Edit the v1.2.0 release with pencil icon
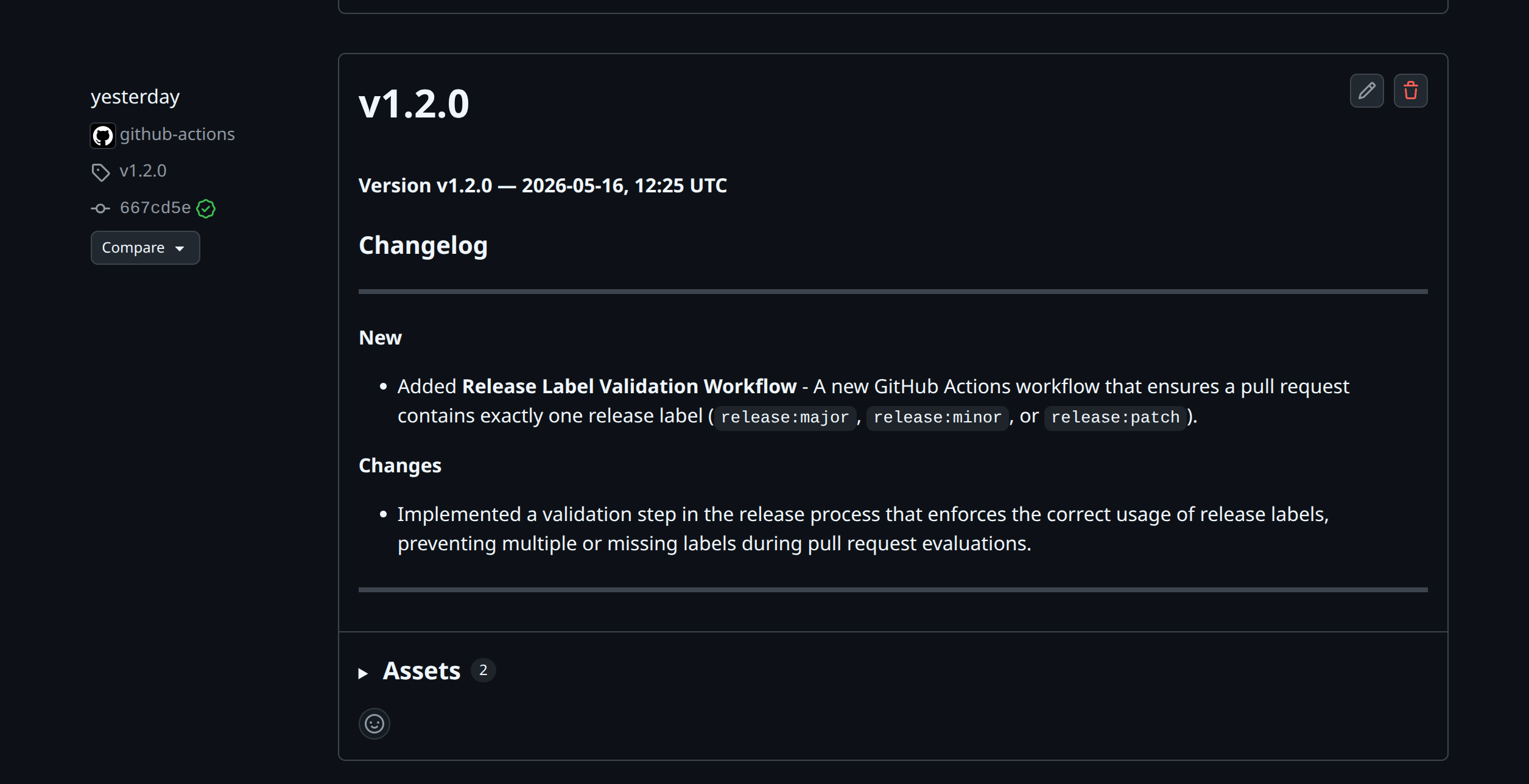Screen dimensions: 1529x784 (1366, 91)
